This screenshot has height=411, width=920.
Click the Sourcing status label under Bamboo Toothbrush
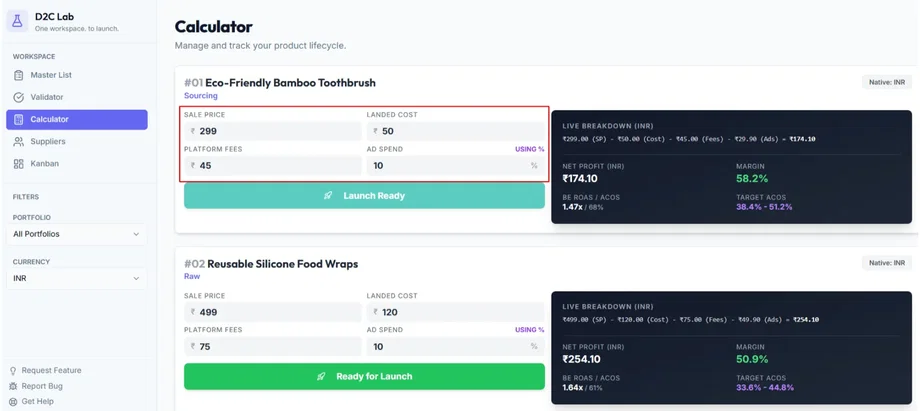tap(200, 96)
